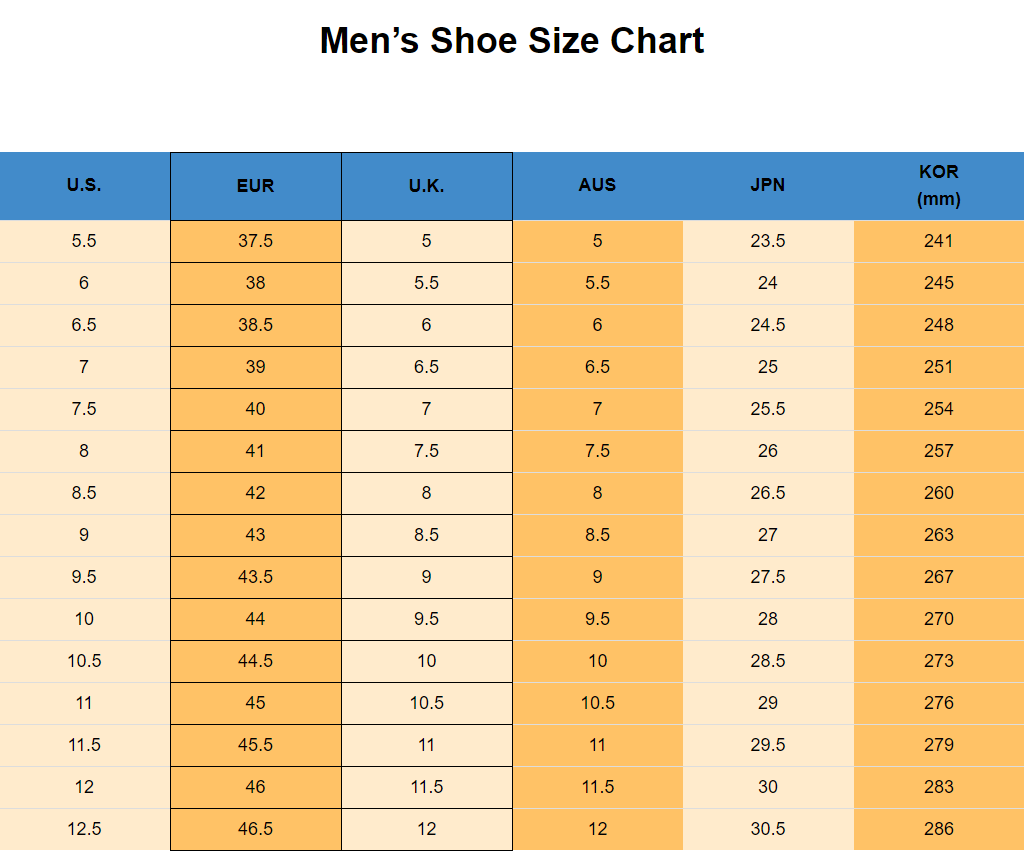Select the JPN cell showing 27

[768, 535]
